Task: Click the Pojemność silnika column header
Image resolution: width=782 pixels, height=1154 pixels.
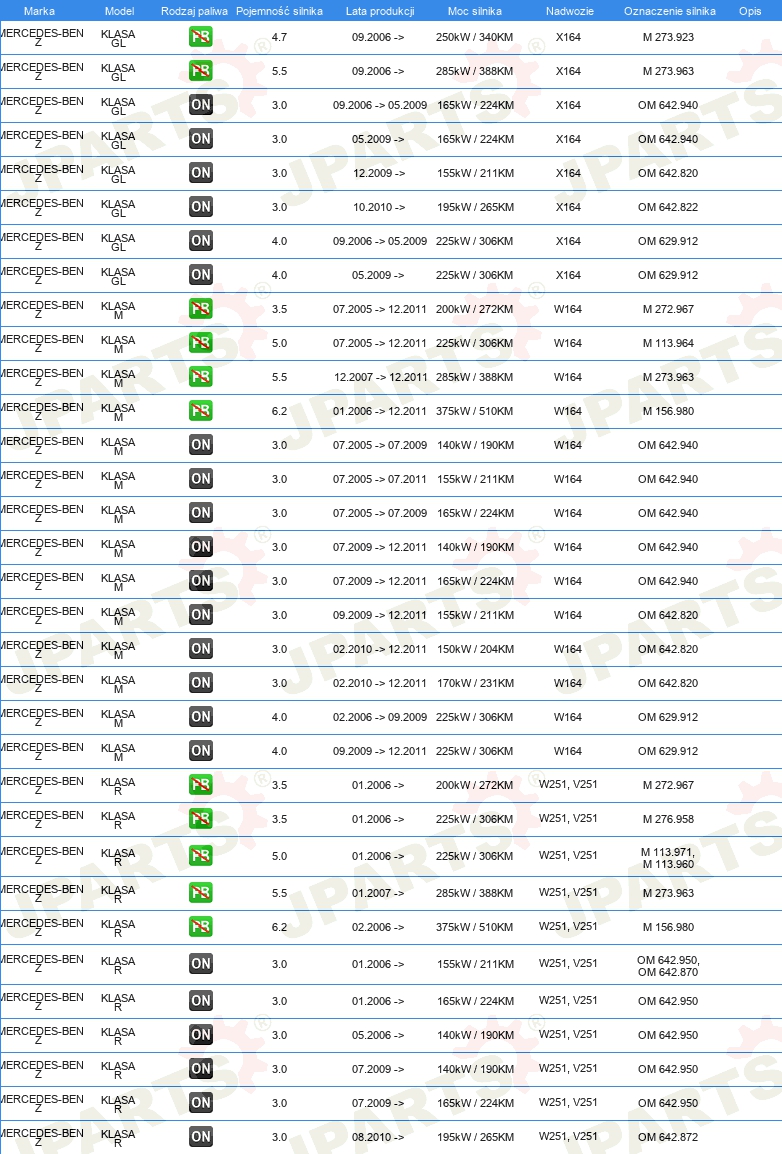Action: [280, 11]
